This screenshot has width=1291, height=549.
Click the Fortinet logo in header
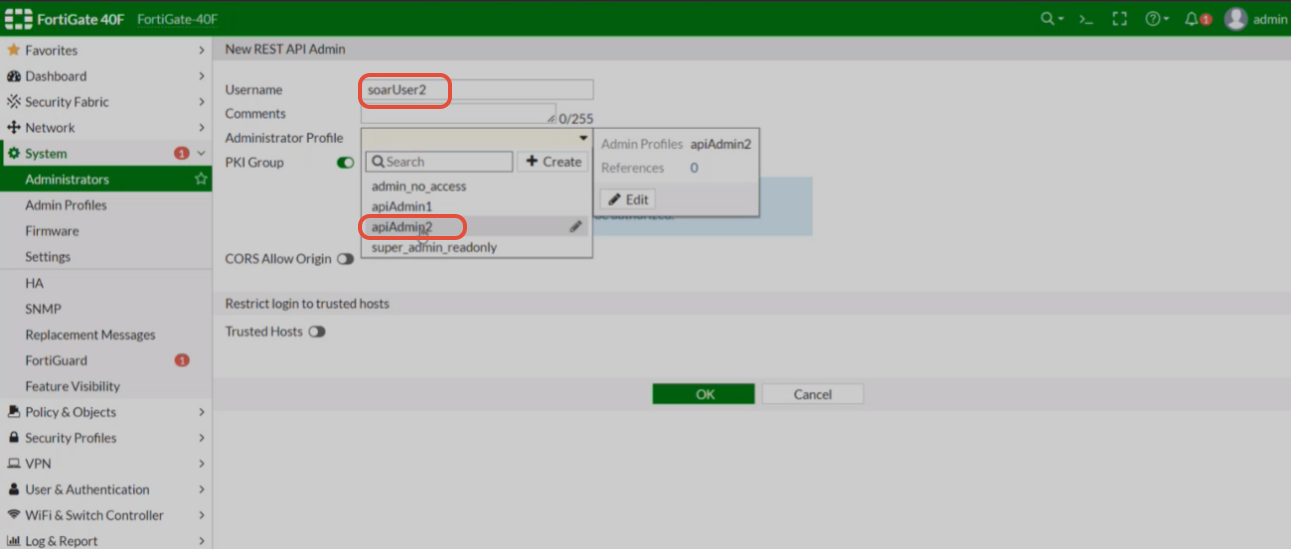point(19,19)
